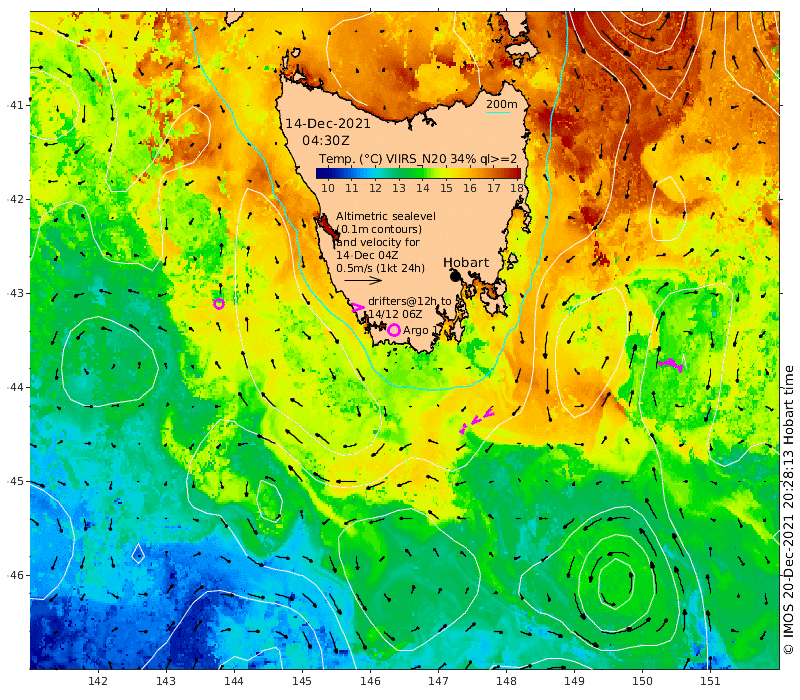Click longitude axis label '151'
Image resolution: width=800 pixels, height=700 pixels.
click(x=710, y=681)
